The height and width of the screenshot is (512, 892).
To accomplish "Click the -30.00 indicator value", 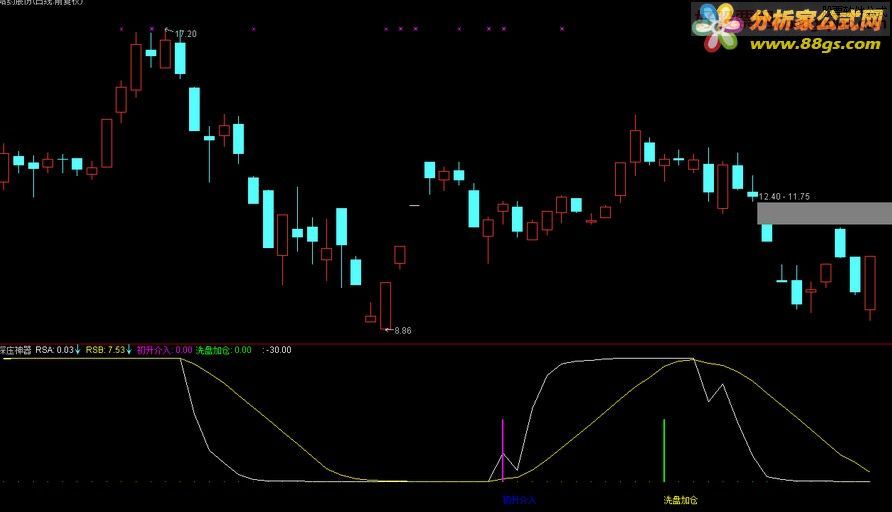I will (279, 350).
